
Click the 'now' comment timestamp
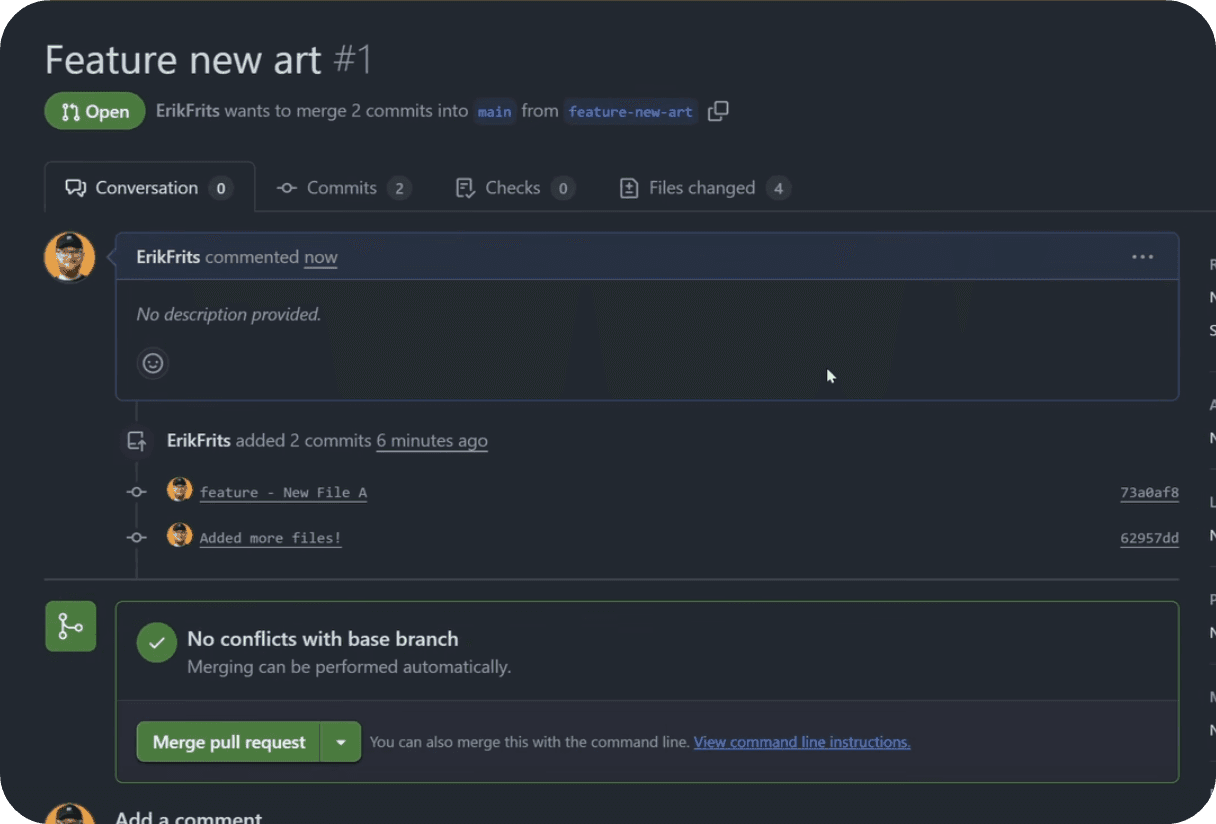(320, 257)
